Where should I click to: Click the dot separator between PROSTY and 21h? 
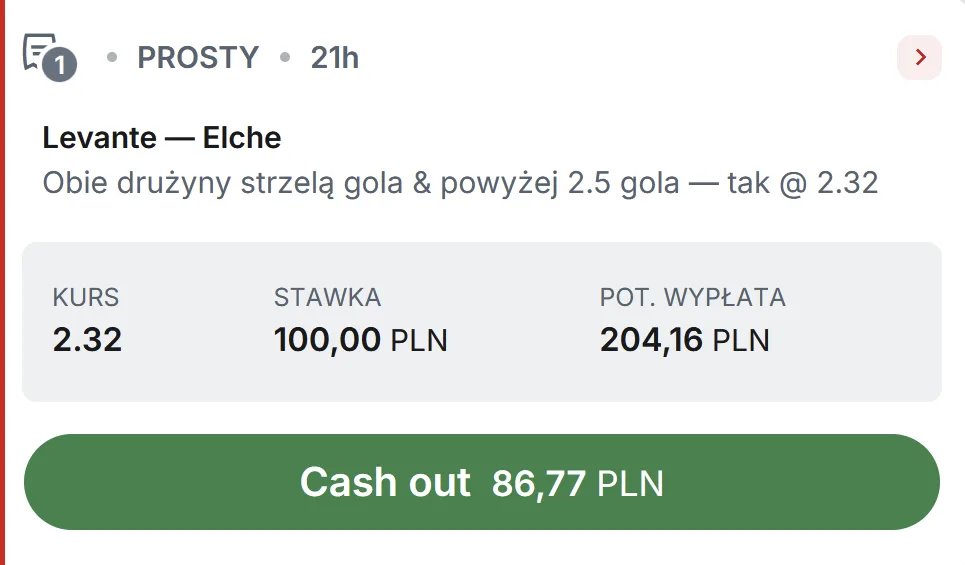[285, 58]
